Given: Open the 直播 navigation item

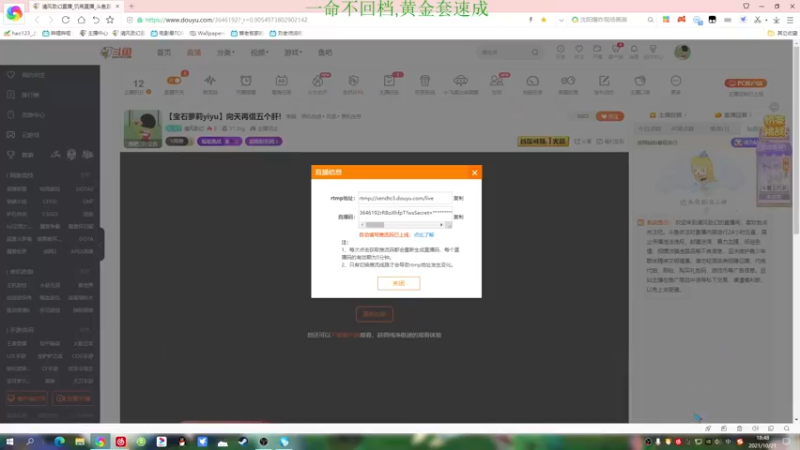Looking at the screenshot, I should click(194, 53).
